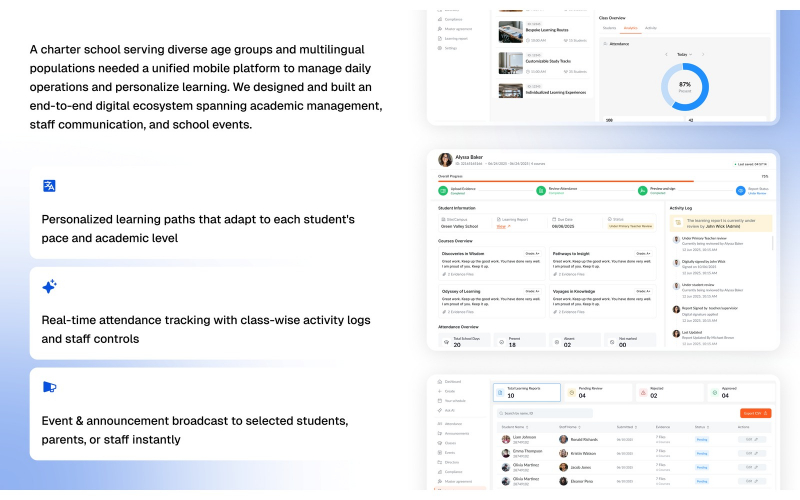Click the yellow Pending Review icon
Screen dimensions: 800x500
click(571, 393)
